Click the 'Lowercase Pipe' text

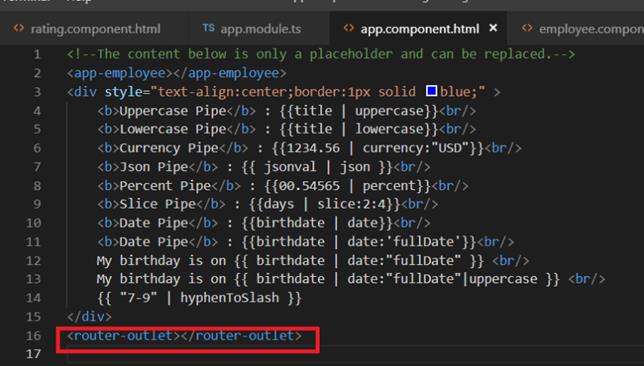tap(172, 129)
